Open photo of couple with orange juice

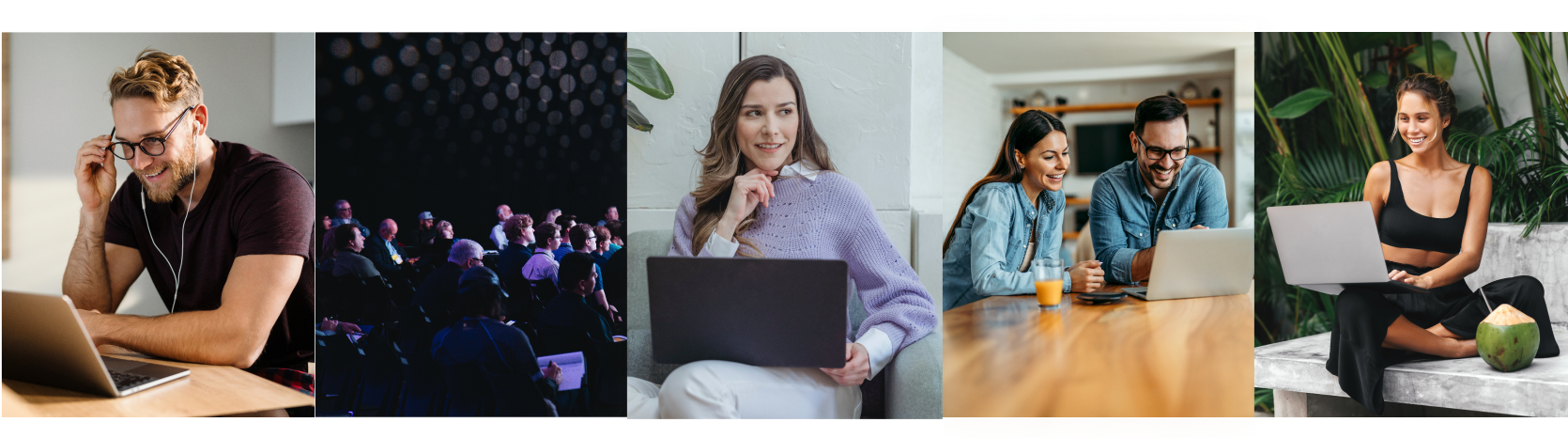pos(1099,225)
